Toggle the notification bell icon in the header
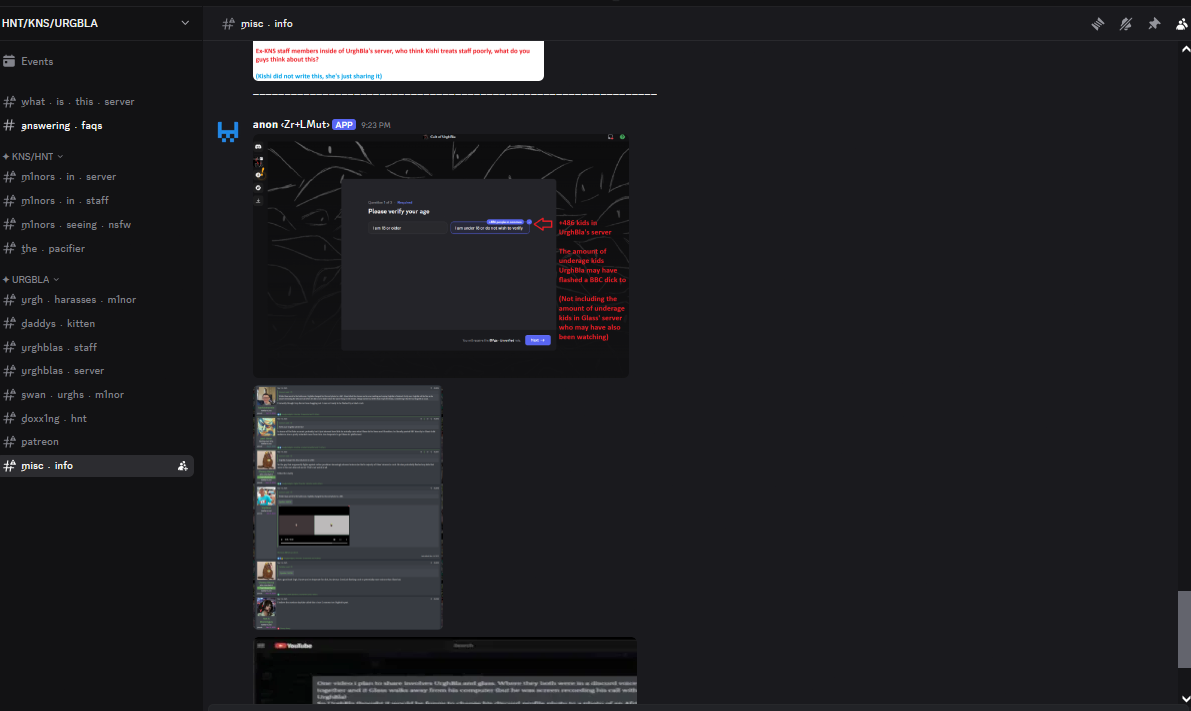This screenshot has height=711, width=1191. point(1126,24)
